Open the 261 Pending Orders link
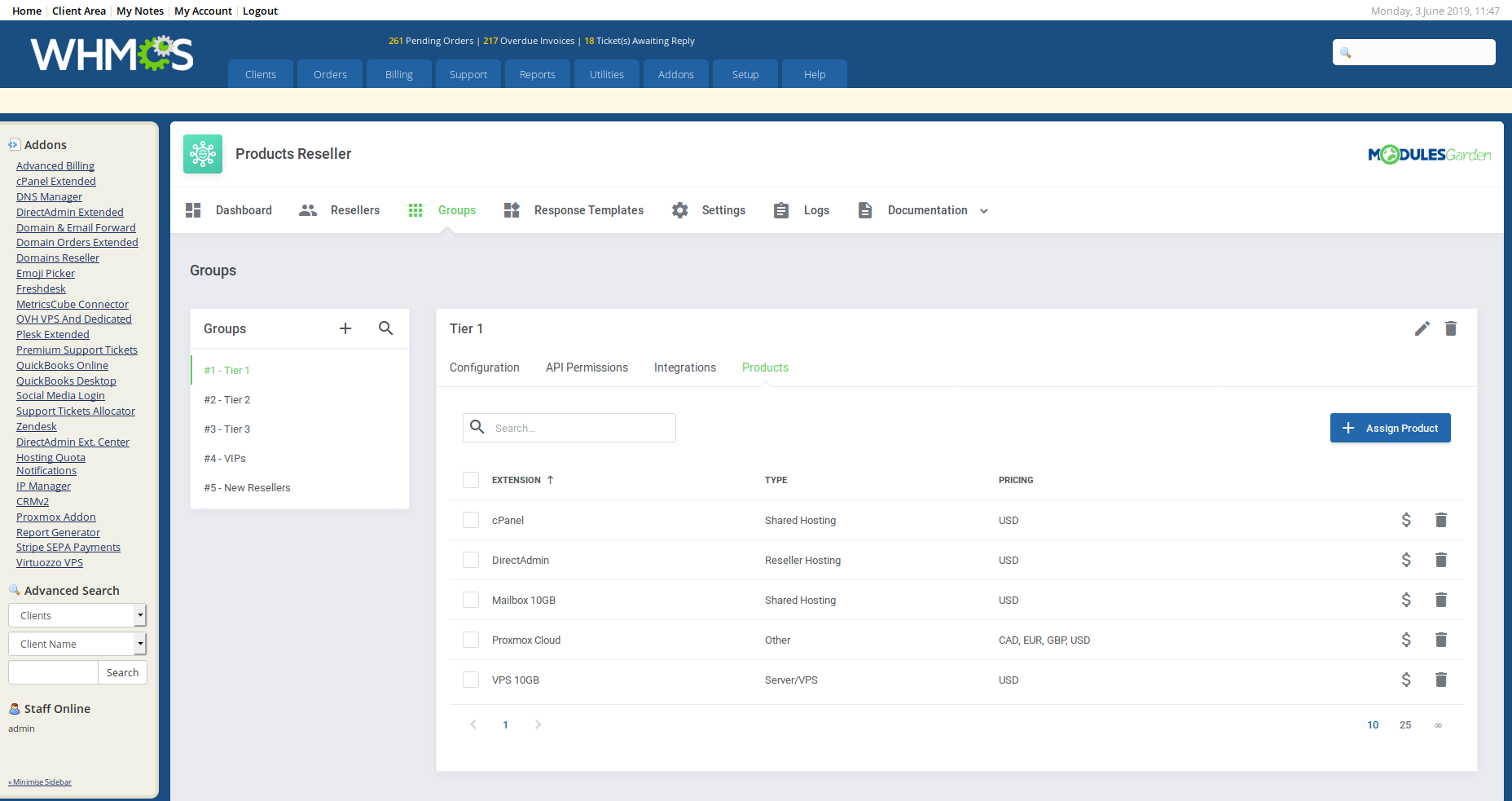 431,41
